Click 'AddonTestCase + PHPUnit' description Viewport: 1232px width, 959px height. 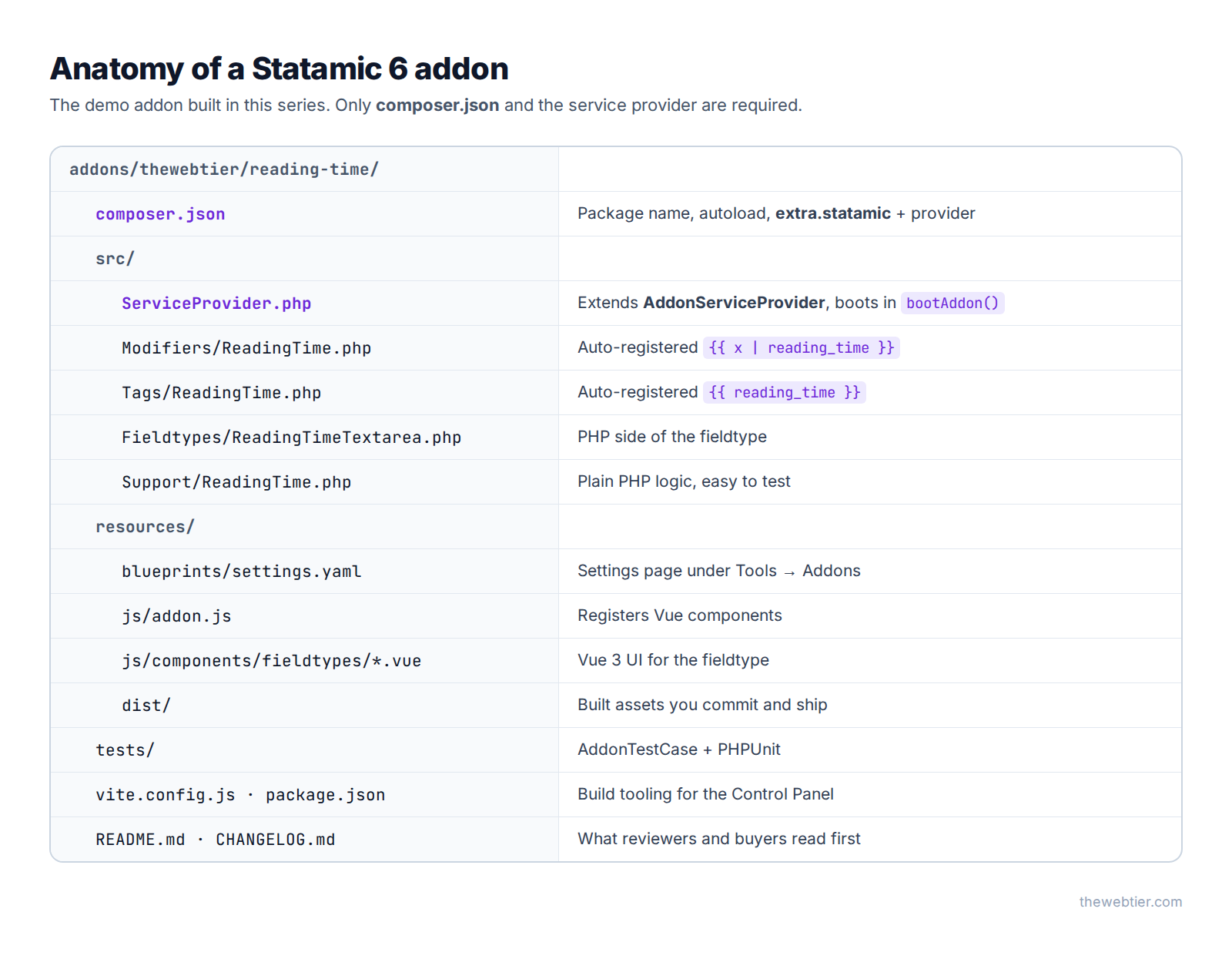tap(679, 749)
